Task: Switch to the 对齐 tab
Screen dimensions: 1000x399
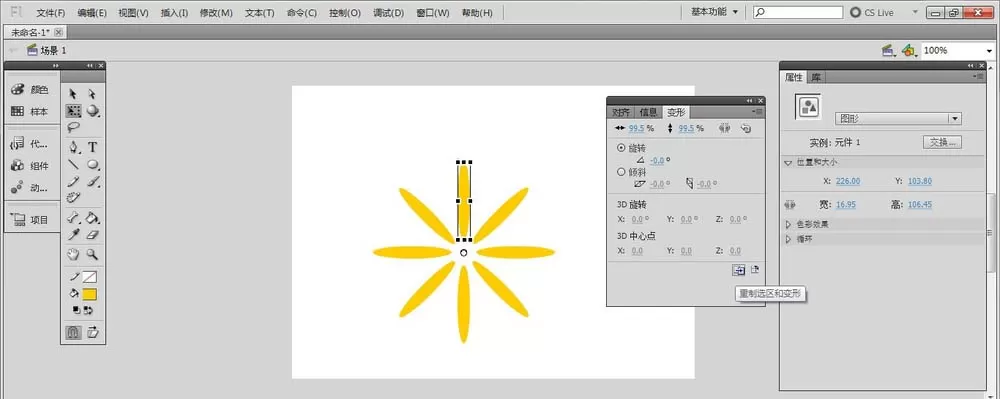Action: [621, 112]
